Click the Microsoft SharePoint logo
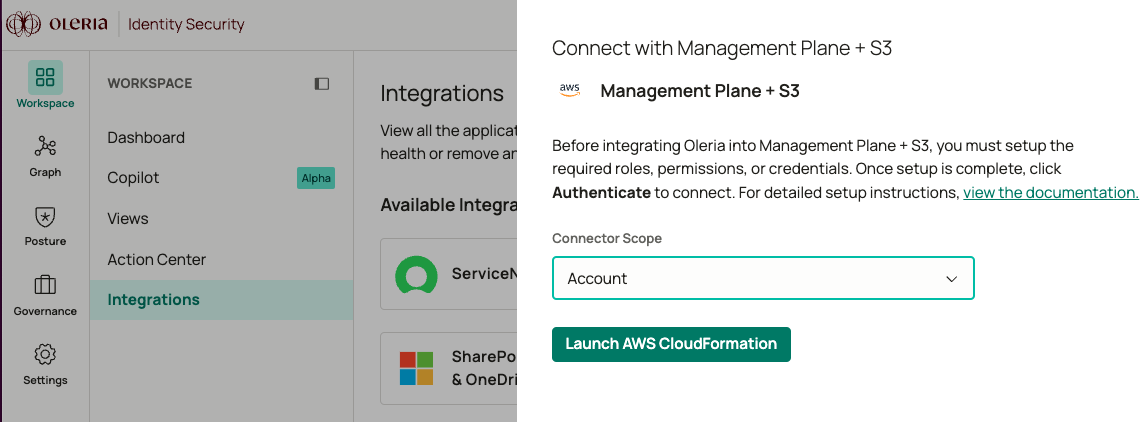The width and height of the screenshot is (1147, 422). point(416,368)
